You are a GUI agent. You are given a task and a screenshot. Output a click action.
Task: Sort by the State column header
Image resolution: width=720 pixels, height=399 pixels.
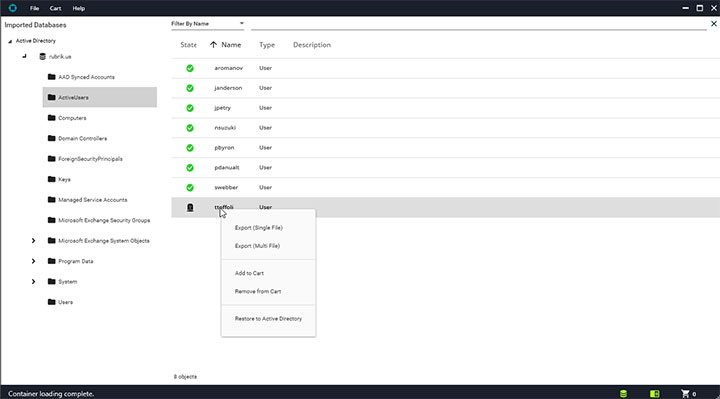tap(188, 45)
